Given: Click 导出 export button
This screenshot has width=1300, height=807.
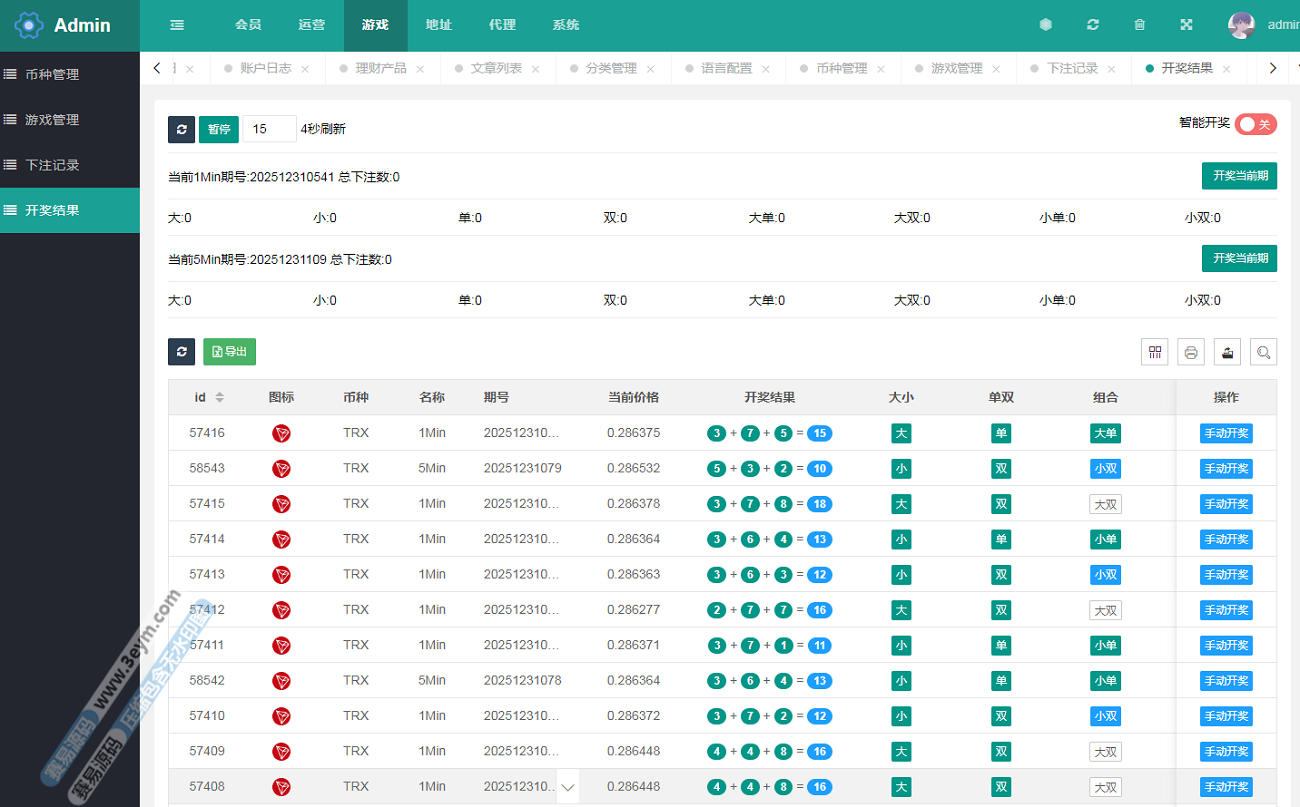Looking at the screenshot, I should (x=230, y=352).
